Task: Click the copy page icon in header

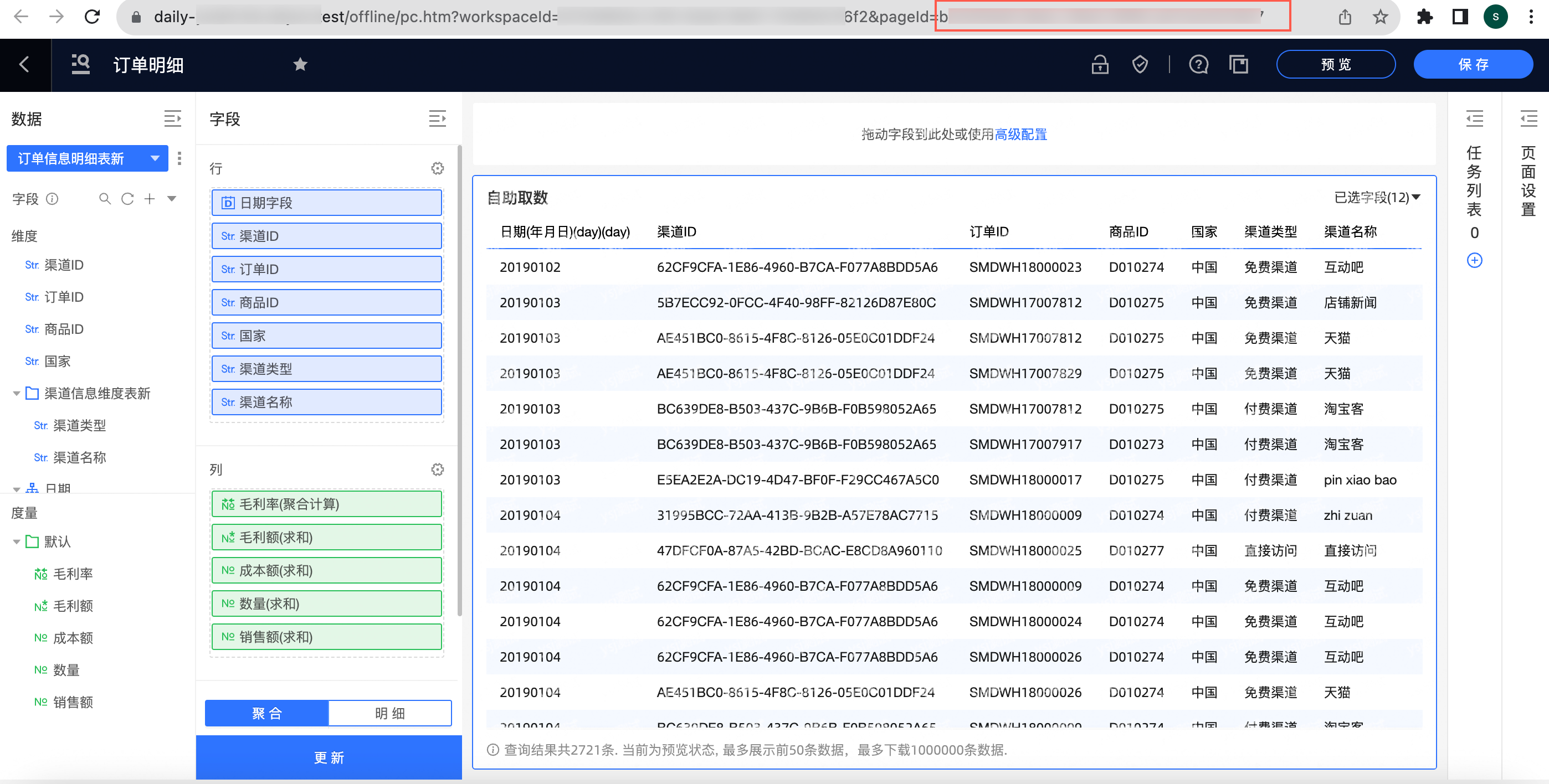Action: pyautogui.click(x=1238, y=64)
